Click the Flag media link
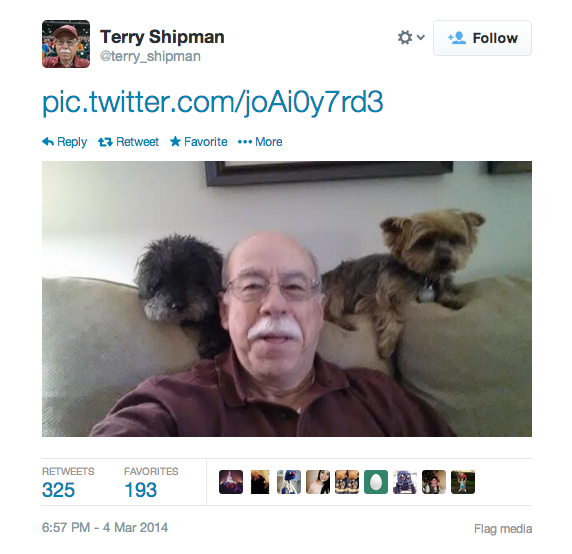 tap(503, 528)
